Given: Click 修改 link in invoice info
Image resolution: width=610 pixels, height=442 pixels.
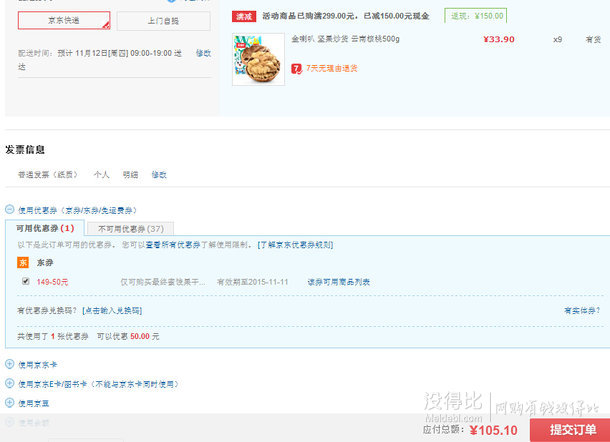Looking at the screenshot, I should coord(159,175).
